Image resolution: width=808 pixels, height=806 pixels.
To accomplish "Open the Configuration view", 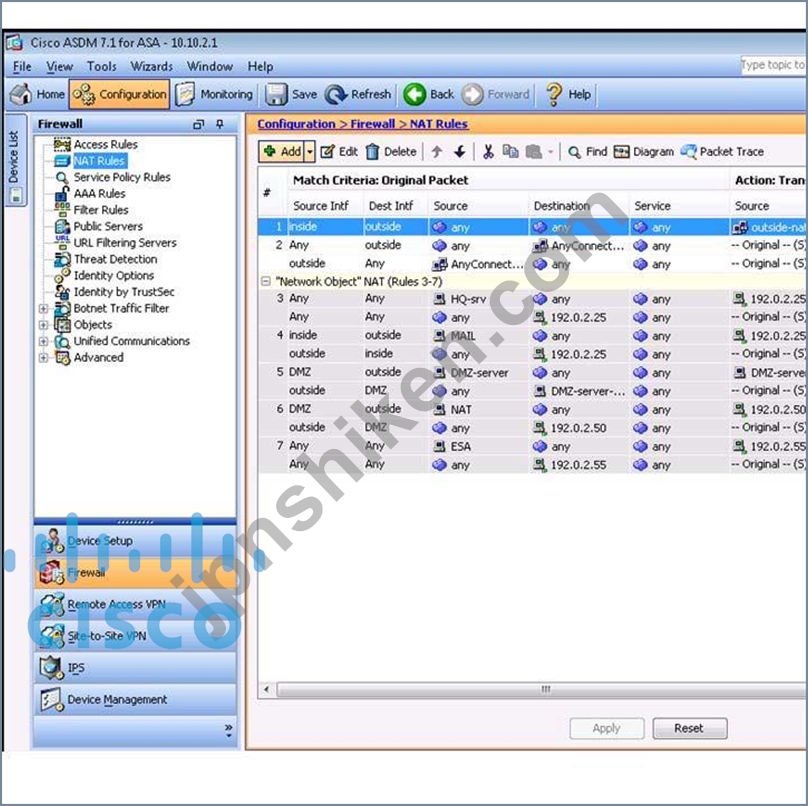I will tap(120, 94).
